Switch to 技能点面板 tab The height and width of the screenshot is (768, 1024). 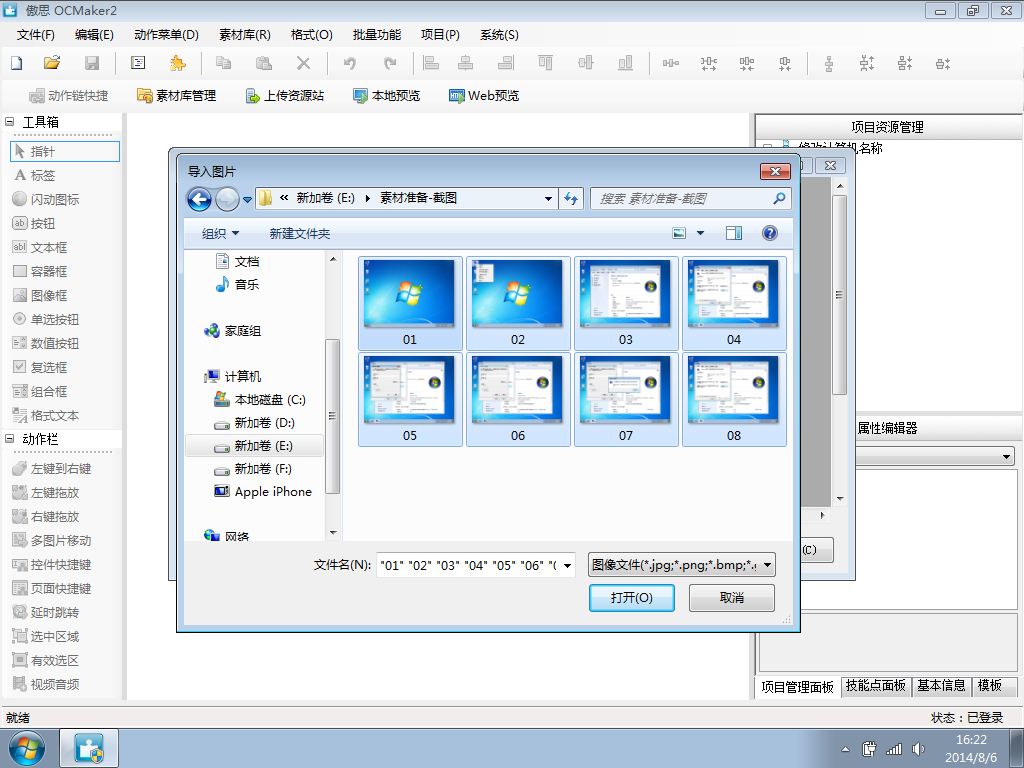coord(876,686)
